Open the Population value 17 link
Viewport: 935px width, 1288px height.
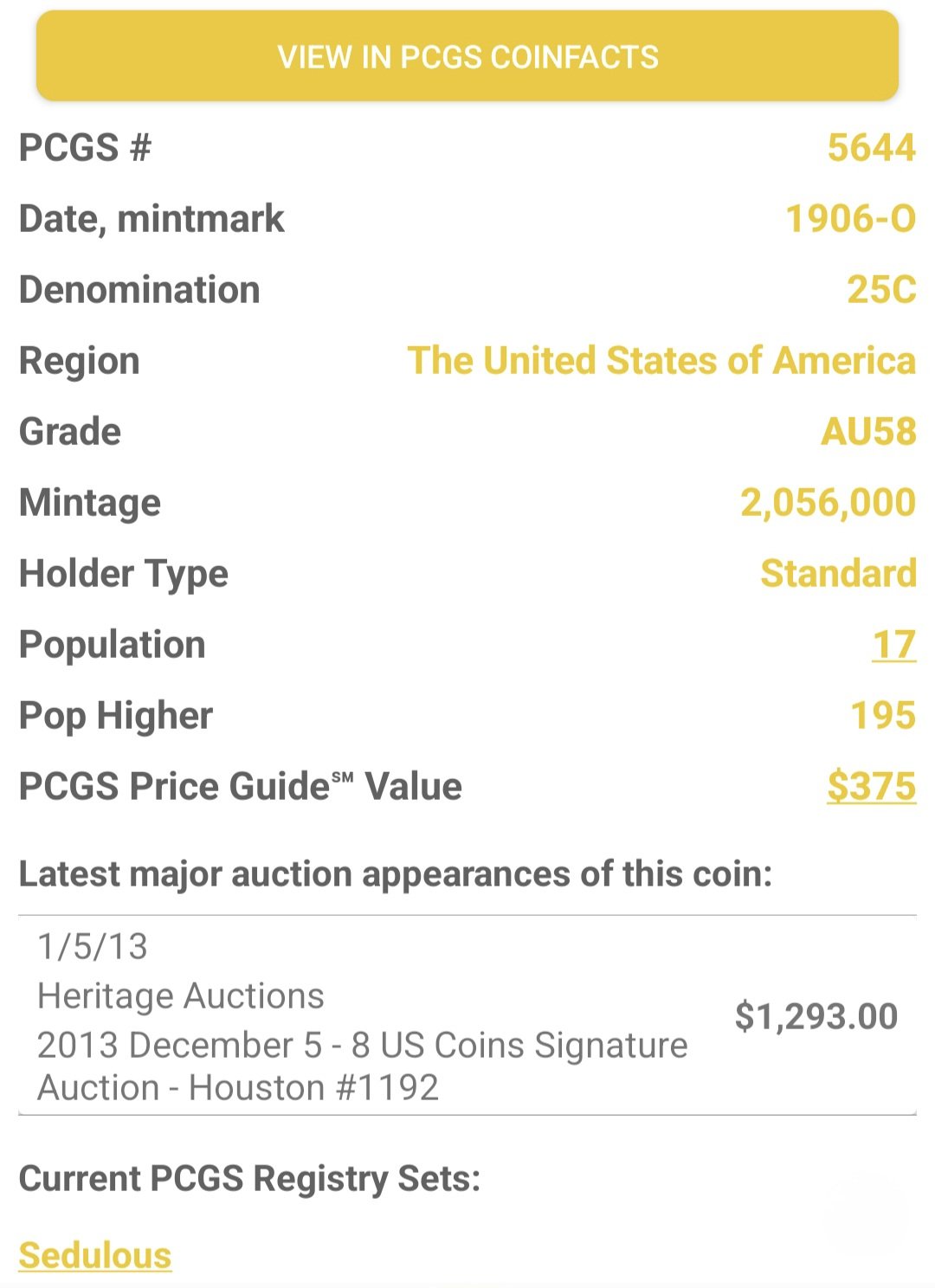(893, 645)
